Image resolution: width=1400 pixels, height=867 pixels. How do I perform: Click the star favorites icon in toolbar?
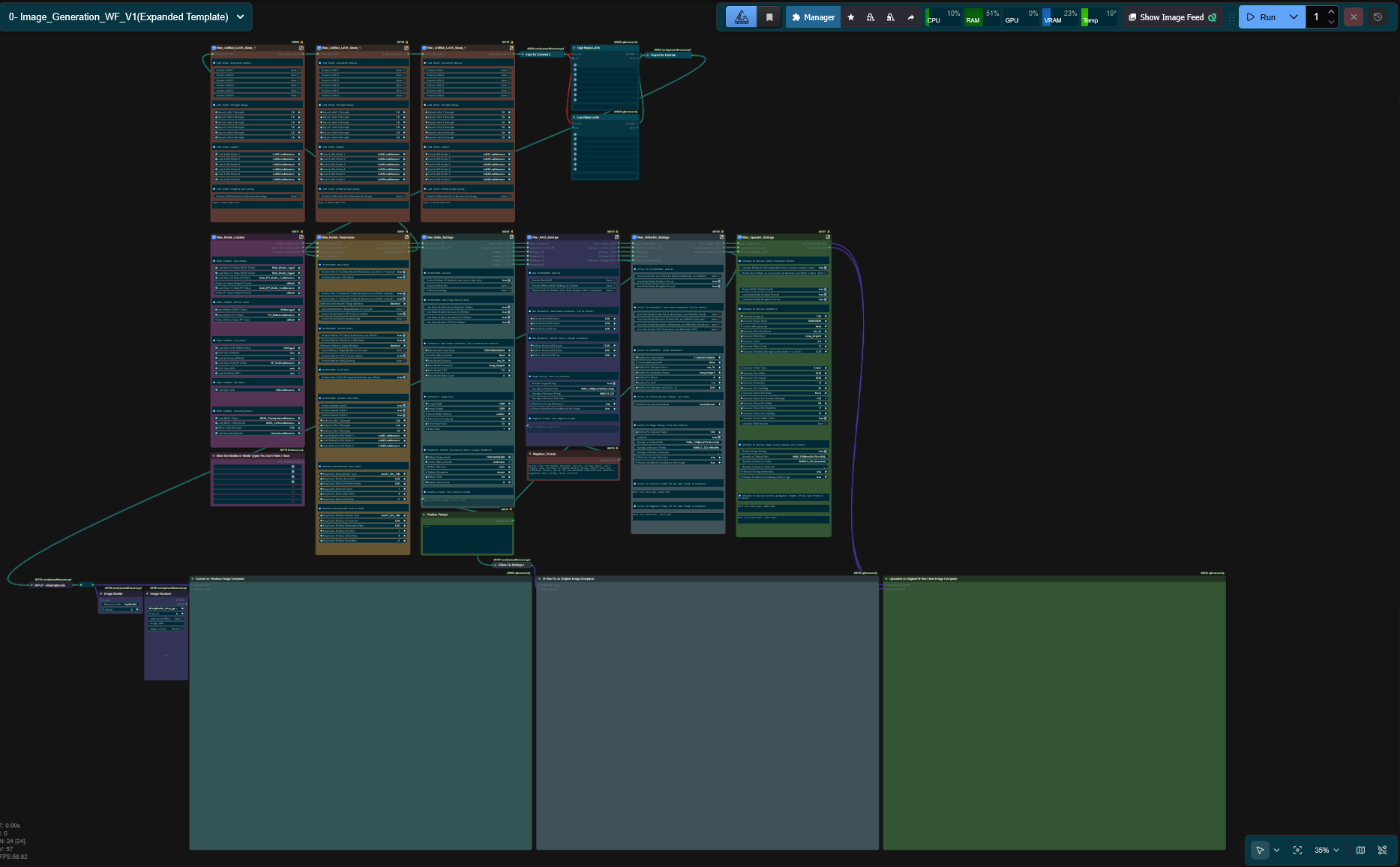(x=850, y=17)
